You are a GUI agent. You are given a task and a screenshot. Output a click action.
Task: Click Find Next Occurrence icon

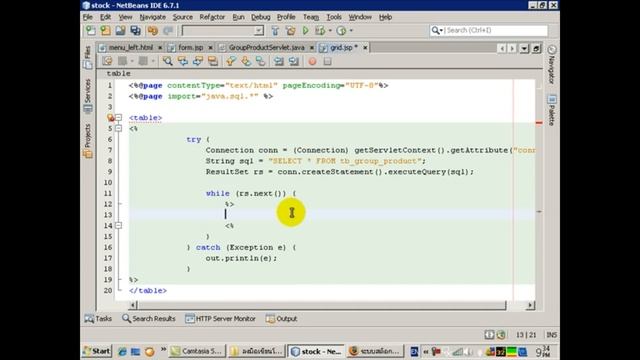(x=198, y=61)
